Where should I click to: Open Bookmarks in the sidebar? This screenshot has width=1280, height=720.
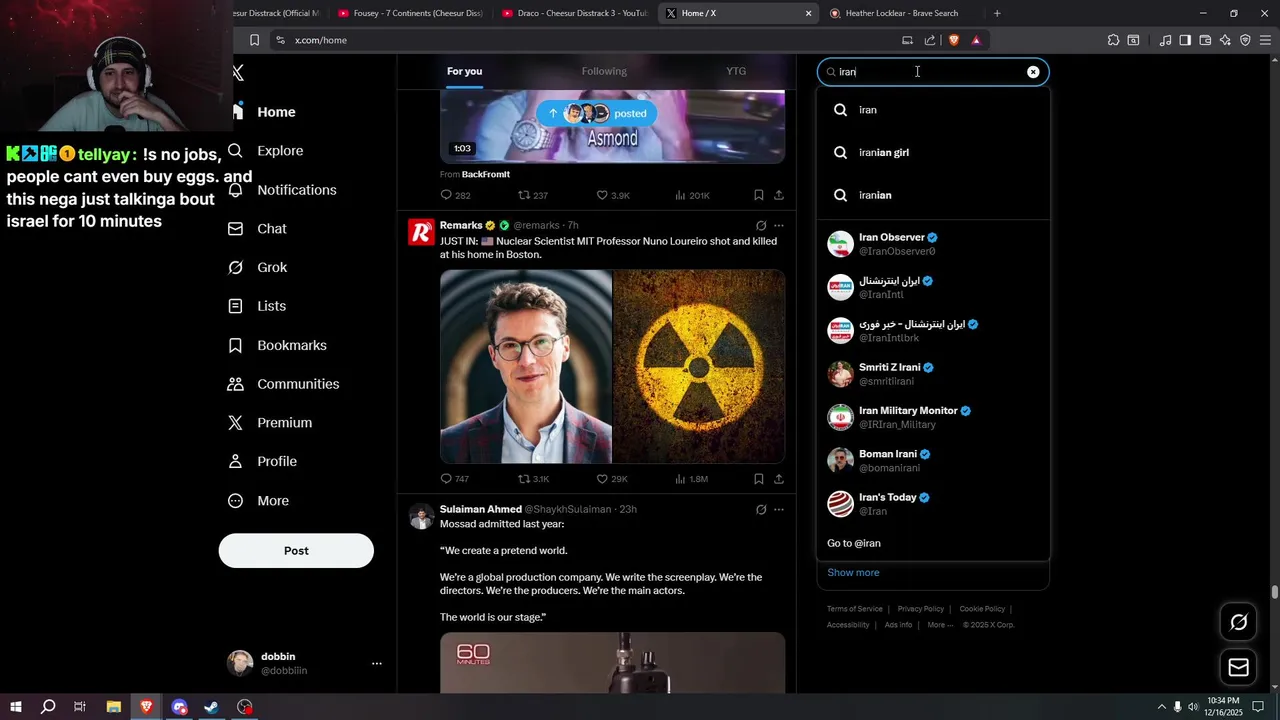278,345
